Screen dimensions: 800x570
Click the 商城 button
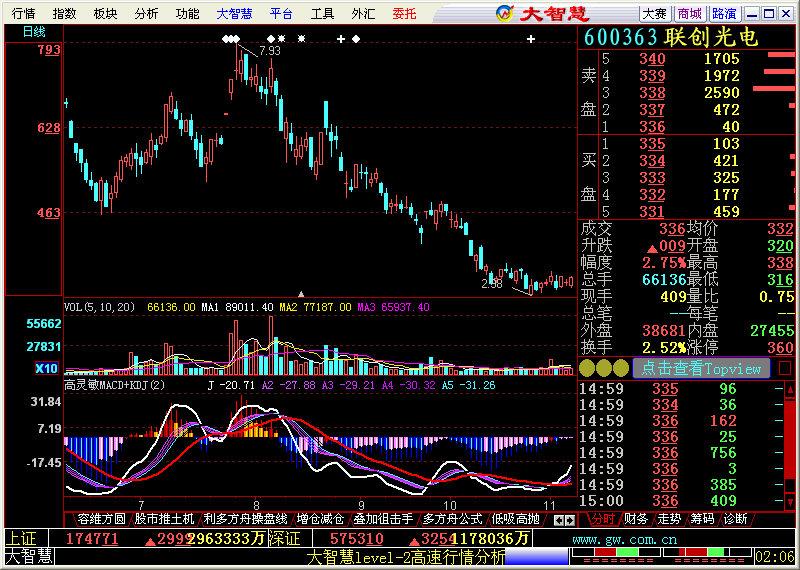click(690, 14)
